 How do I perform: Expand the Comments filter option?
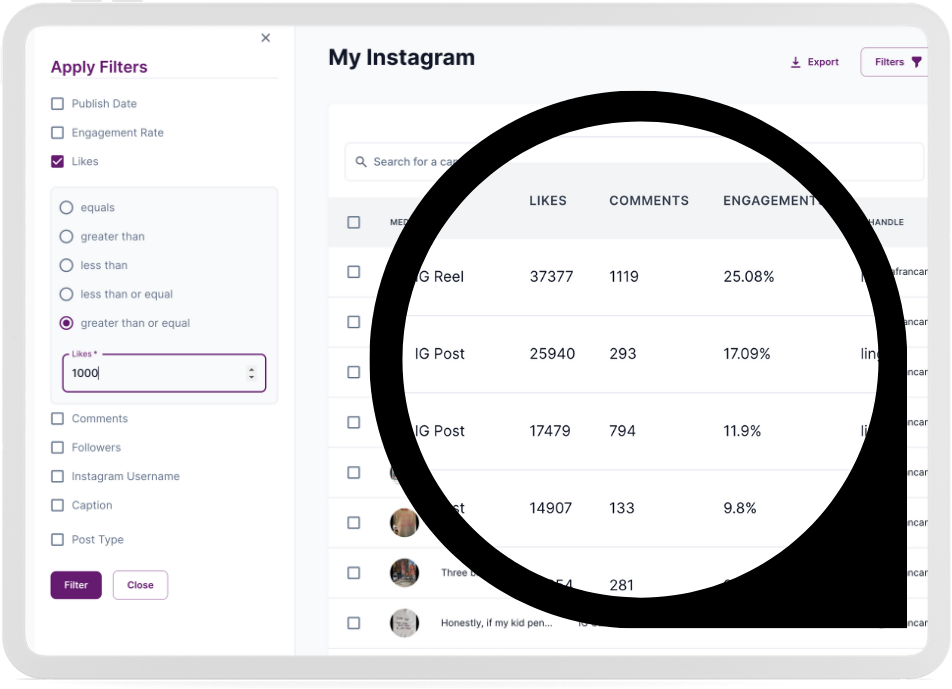[x=57, y=419]
